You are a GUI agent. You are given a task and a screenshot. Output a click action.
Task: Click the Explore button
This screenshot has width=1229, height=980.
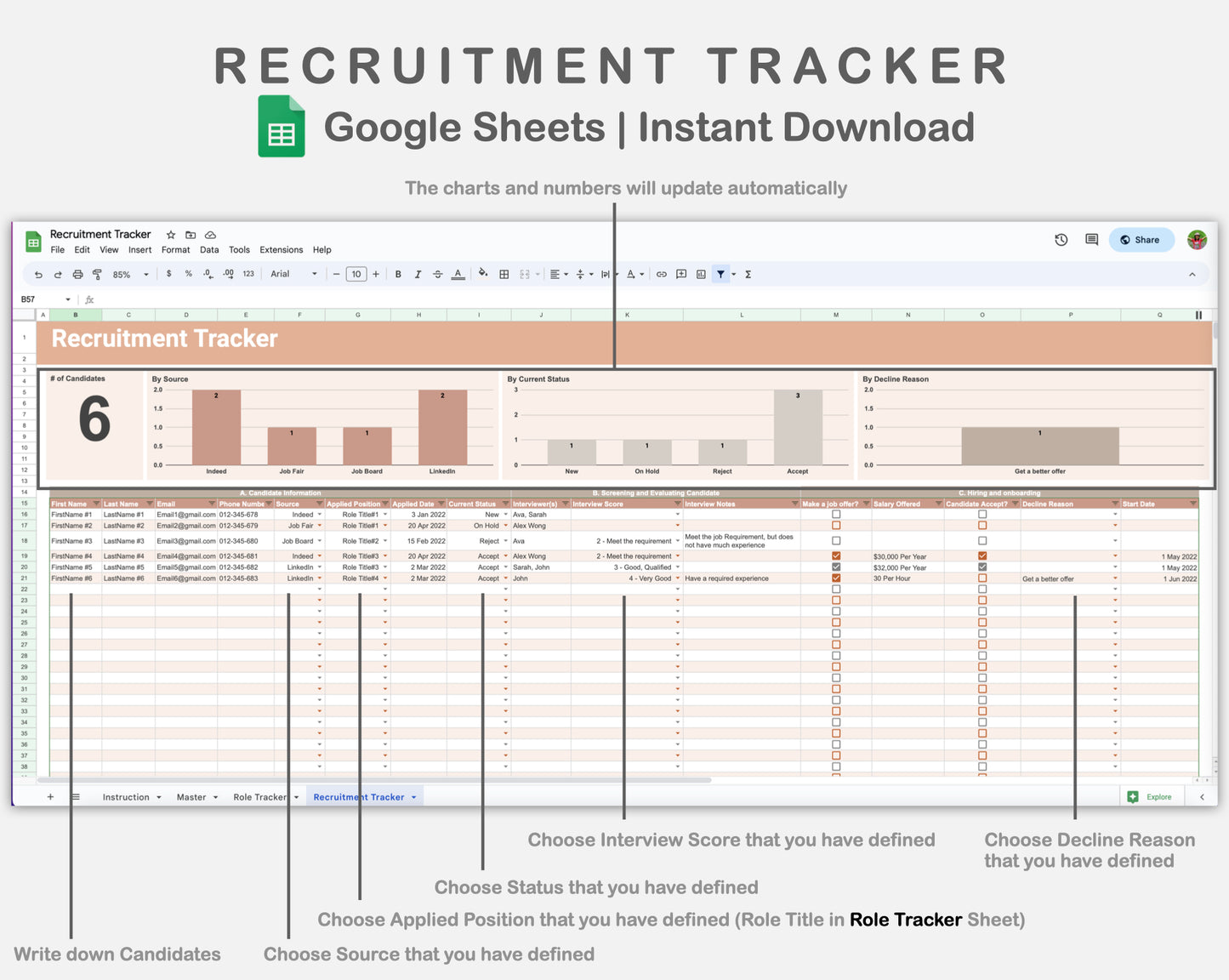[x=1152, y=796]
